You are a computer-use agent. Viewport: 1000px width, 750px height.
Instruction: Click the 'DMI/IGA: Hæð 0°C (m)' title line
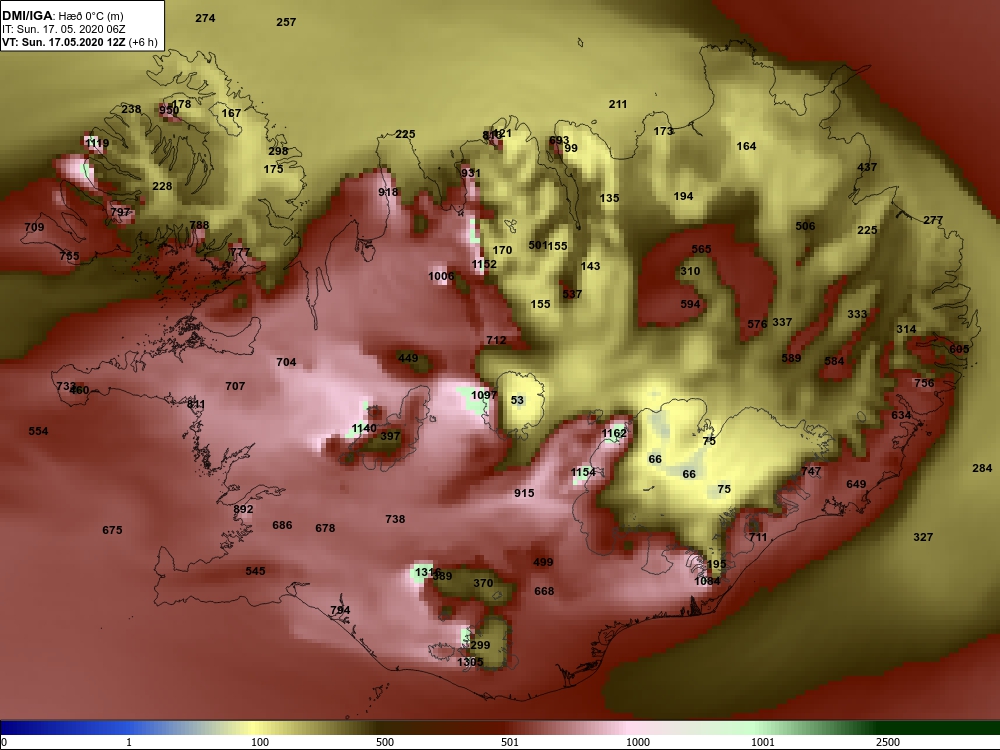[x=62, y=16]
